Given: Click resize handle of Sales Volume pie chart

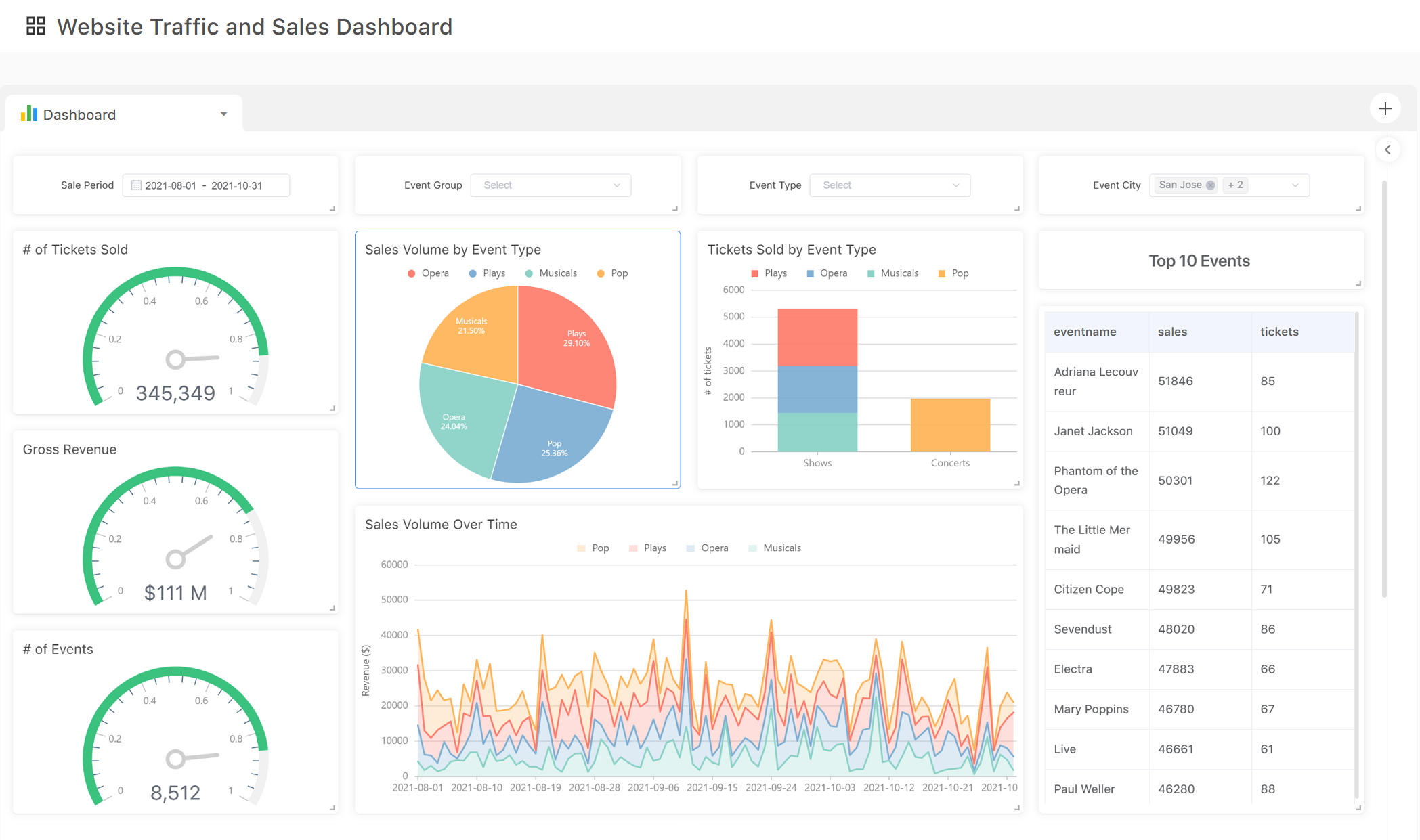Looking at the screenshot, I should pyautogui.click(x=674, y=483).
